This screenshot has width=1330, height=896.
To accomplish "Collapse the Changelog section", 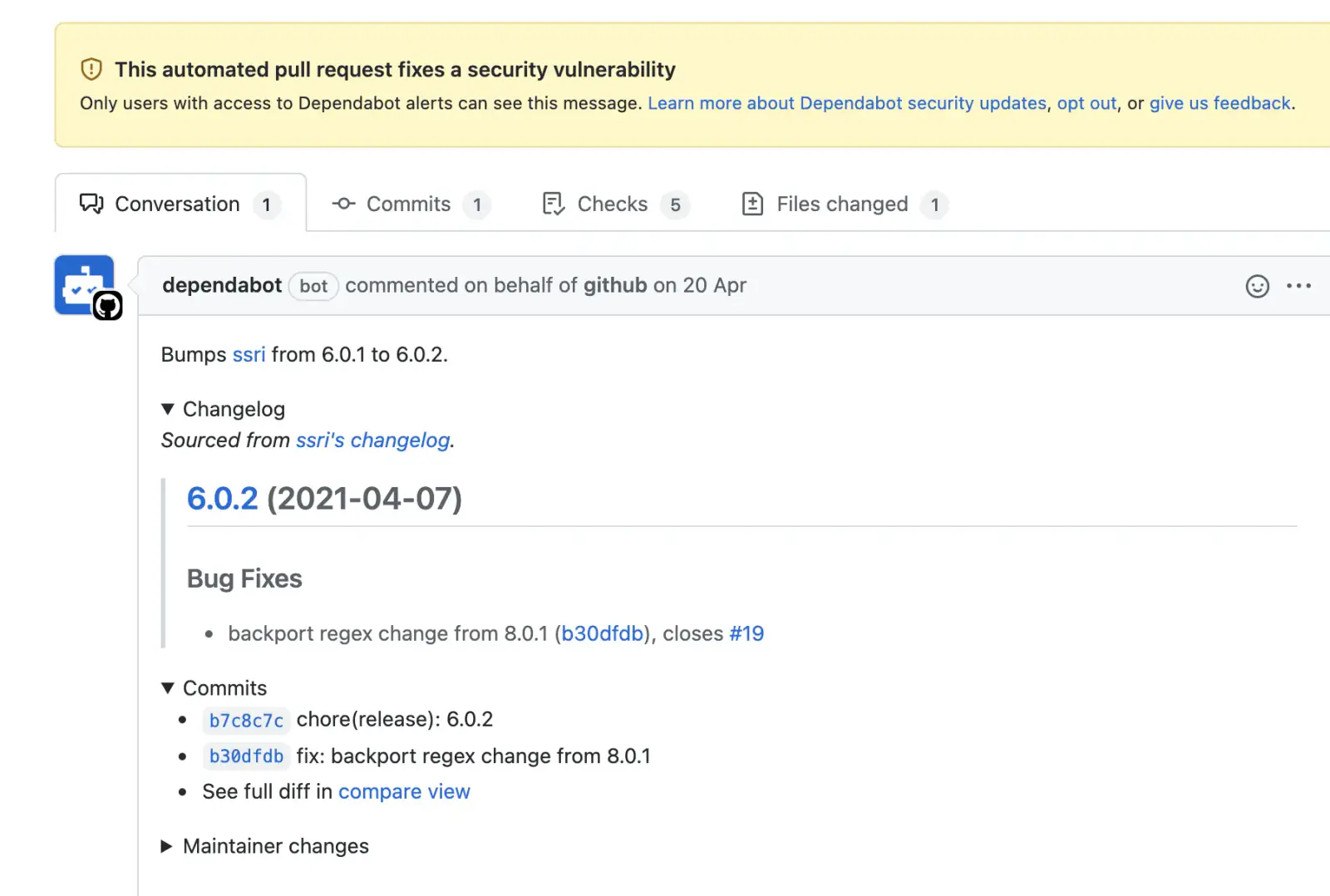I will (223, 409).
